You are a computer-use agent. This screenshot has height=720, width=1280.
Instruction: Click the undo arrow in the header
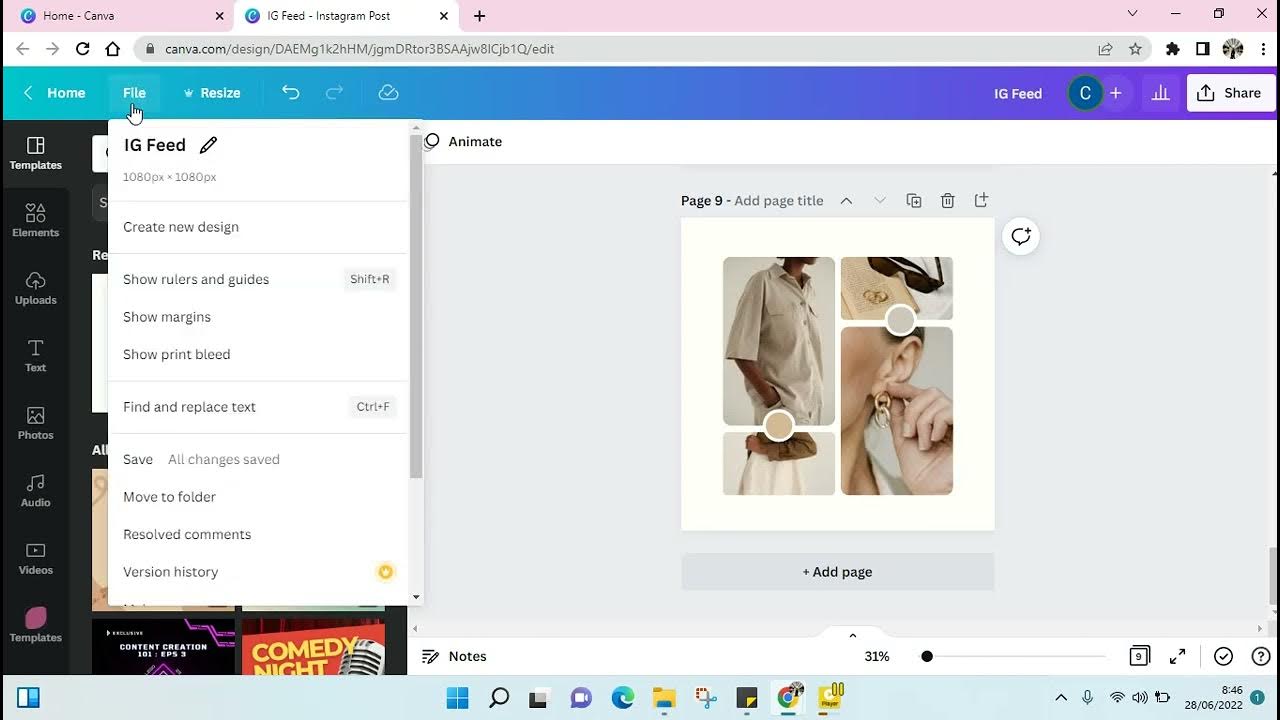[290, 92]
